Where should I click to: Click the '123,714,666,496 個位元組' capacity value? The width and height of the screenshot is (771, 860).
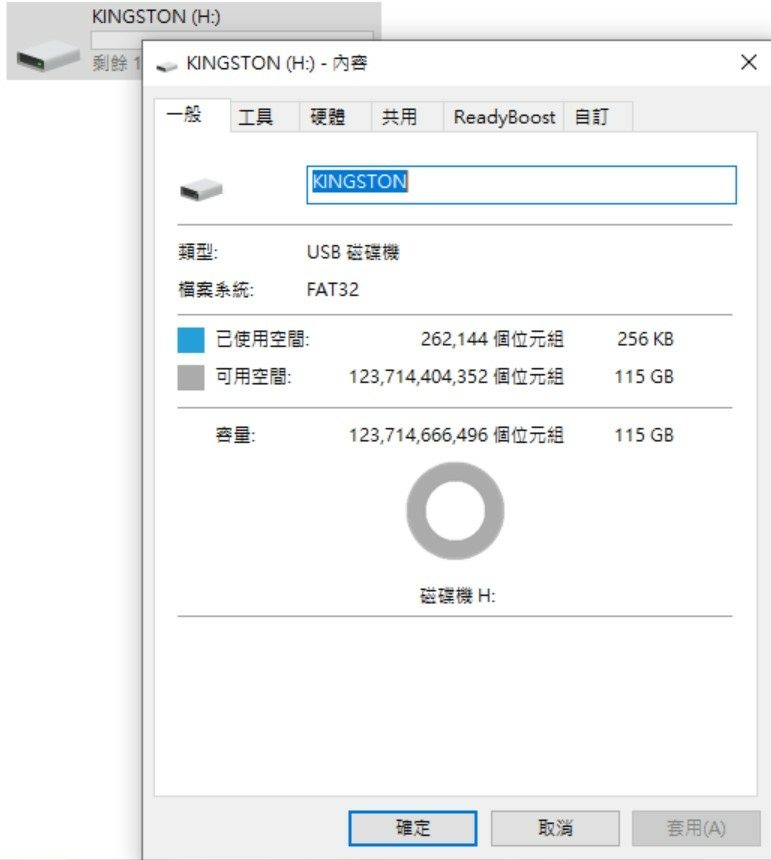point(456,435)
